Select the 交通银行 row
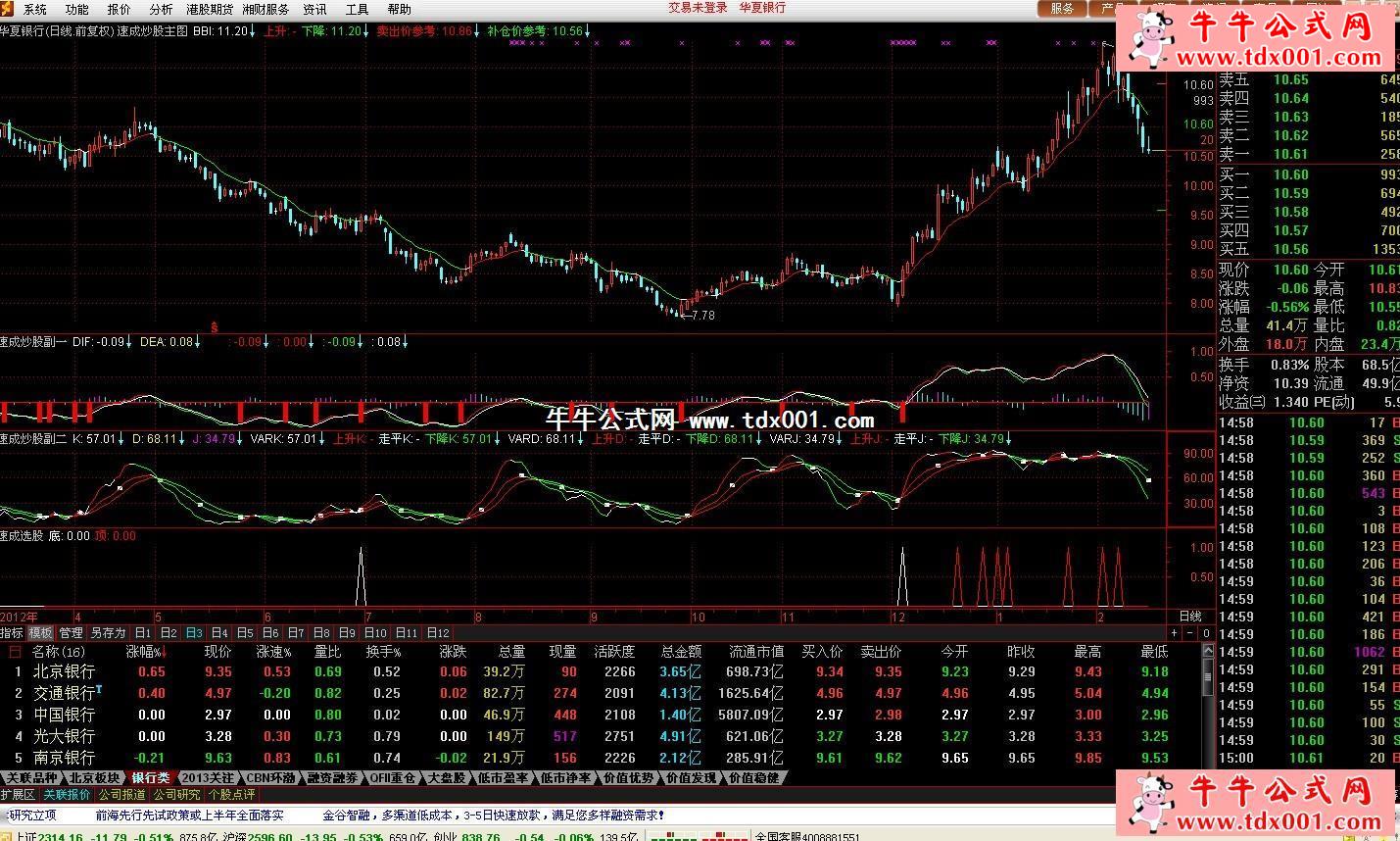This screenshot has height=841, width=1400. (600, 693)
